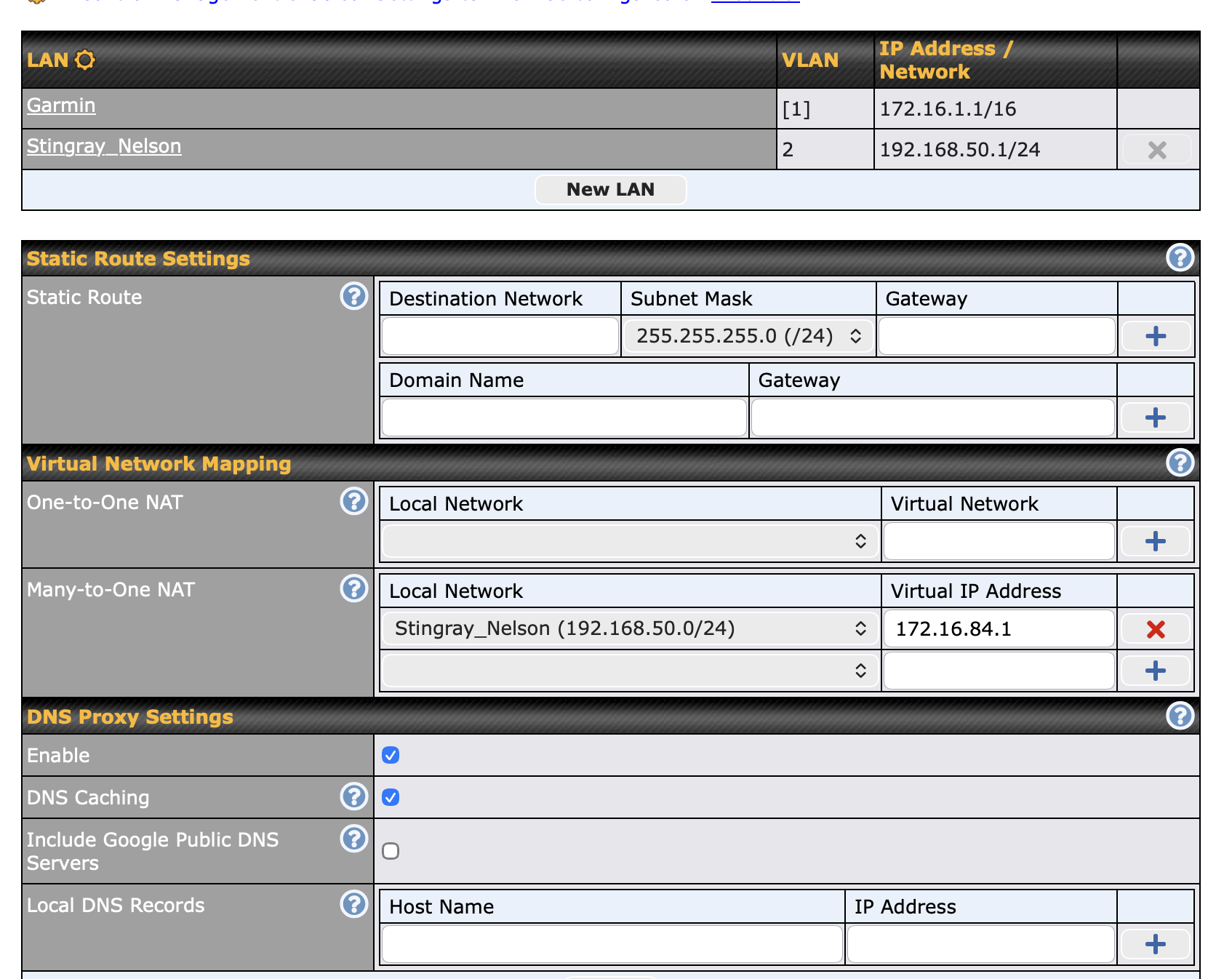
Task: Open One-to-One NAT Local Network dropdown
Action: [x=631, y=541]
